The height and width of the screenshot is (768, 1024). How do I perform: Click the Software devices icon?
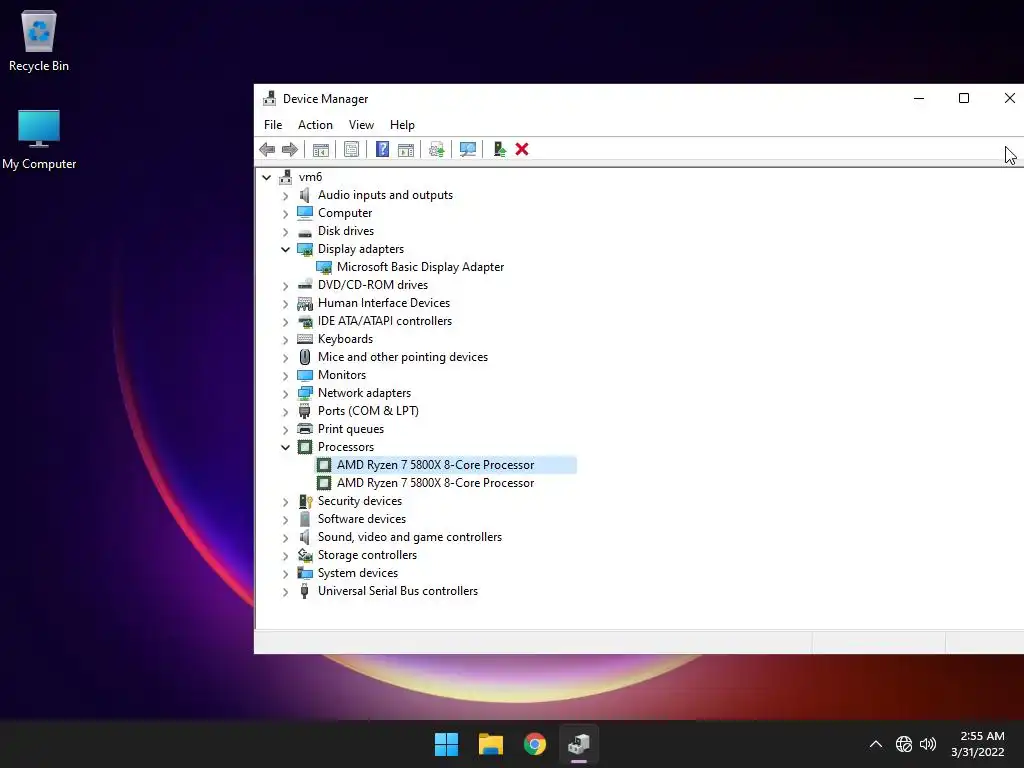[305, 519]
